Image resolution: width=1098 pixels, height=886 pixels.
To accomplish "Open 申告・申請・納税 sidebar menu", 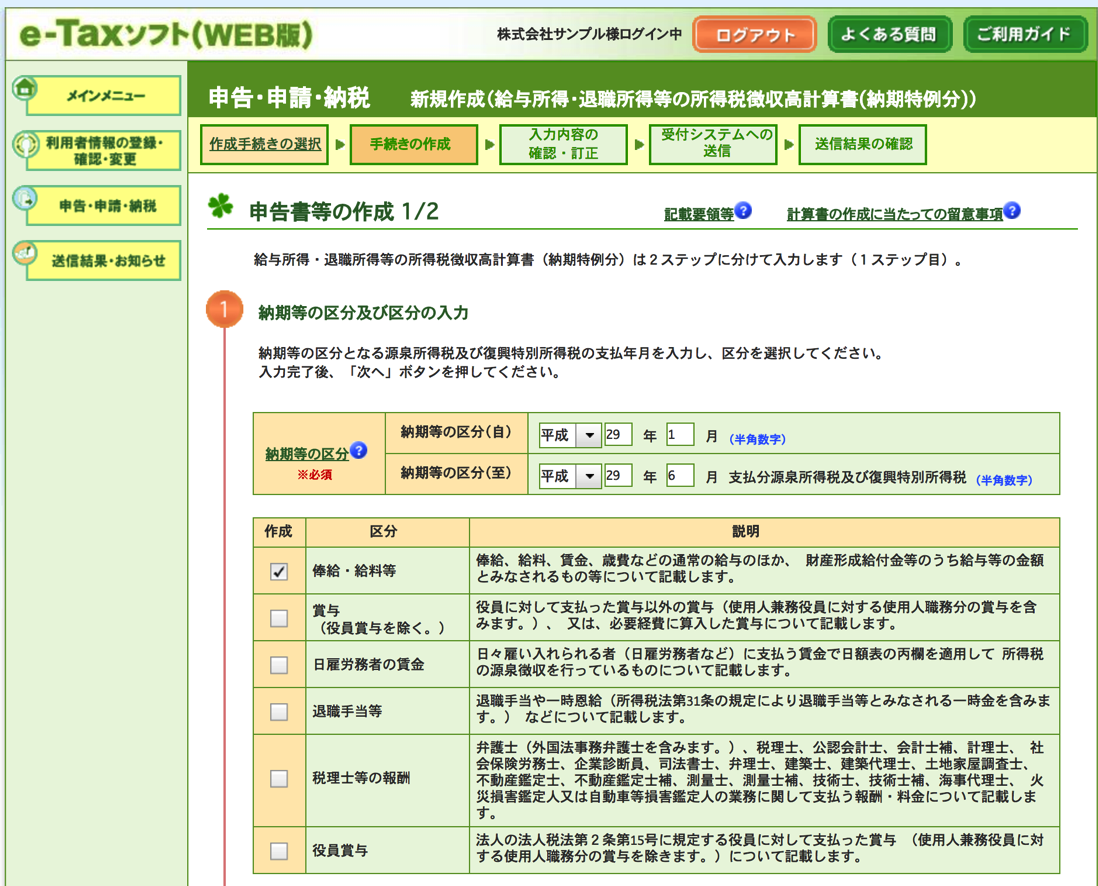I will pos(104,206).
